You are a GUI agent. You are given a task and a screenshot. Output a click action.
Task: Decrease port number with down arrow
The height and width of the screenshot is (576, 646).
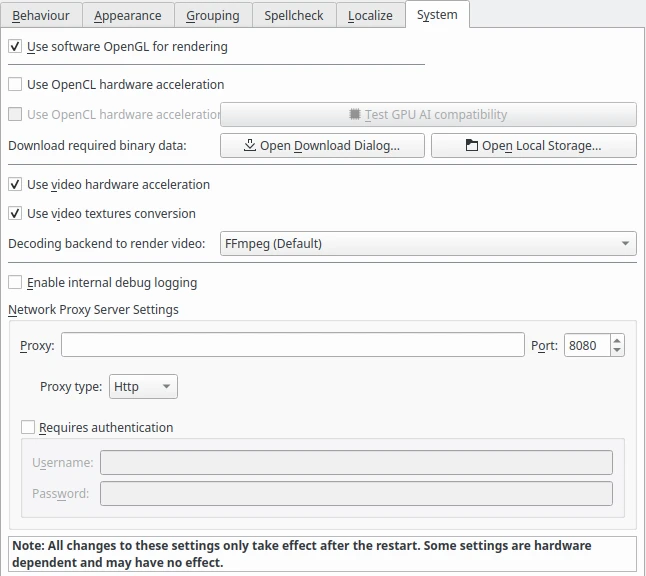[x=616, y=351]
